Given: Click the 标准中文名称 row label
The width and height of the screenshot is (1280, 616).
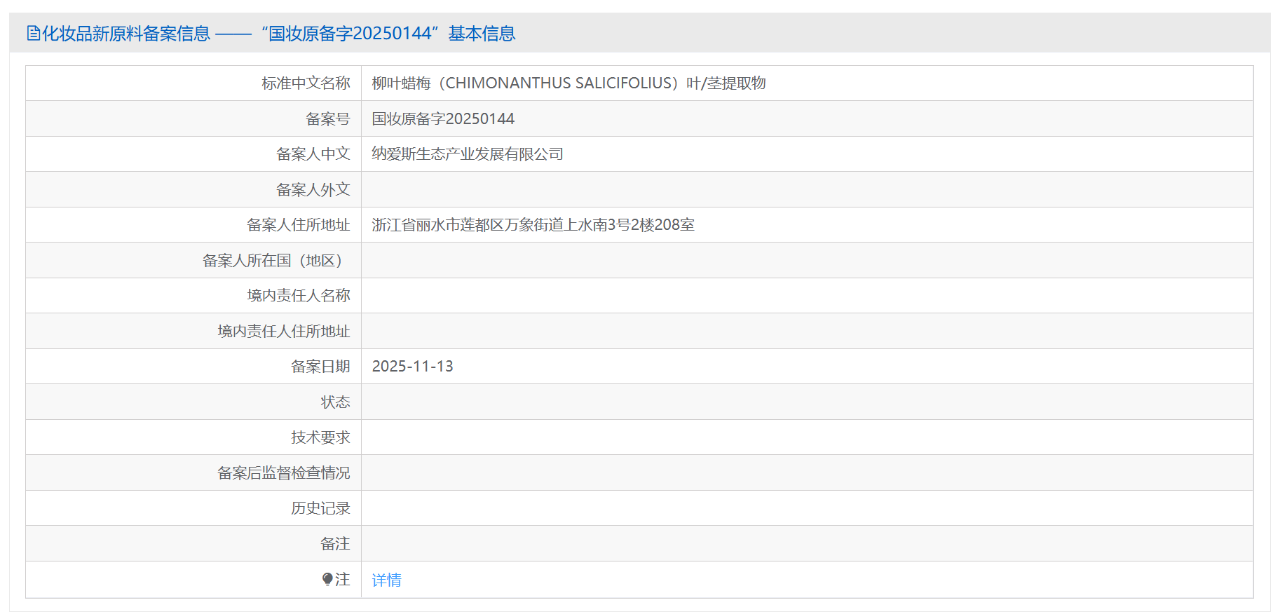Looking at the screenshot, I should click(305, 82).
